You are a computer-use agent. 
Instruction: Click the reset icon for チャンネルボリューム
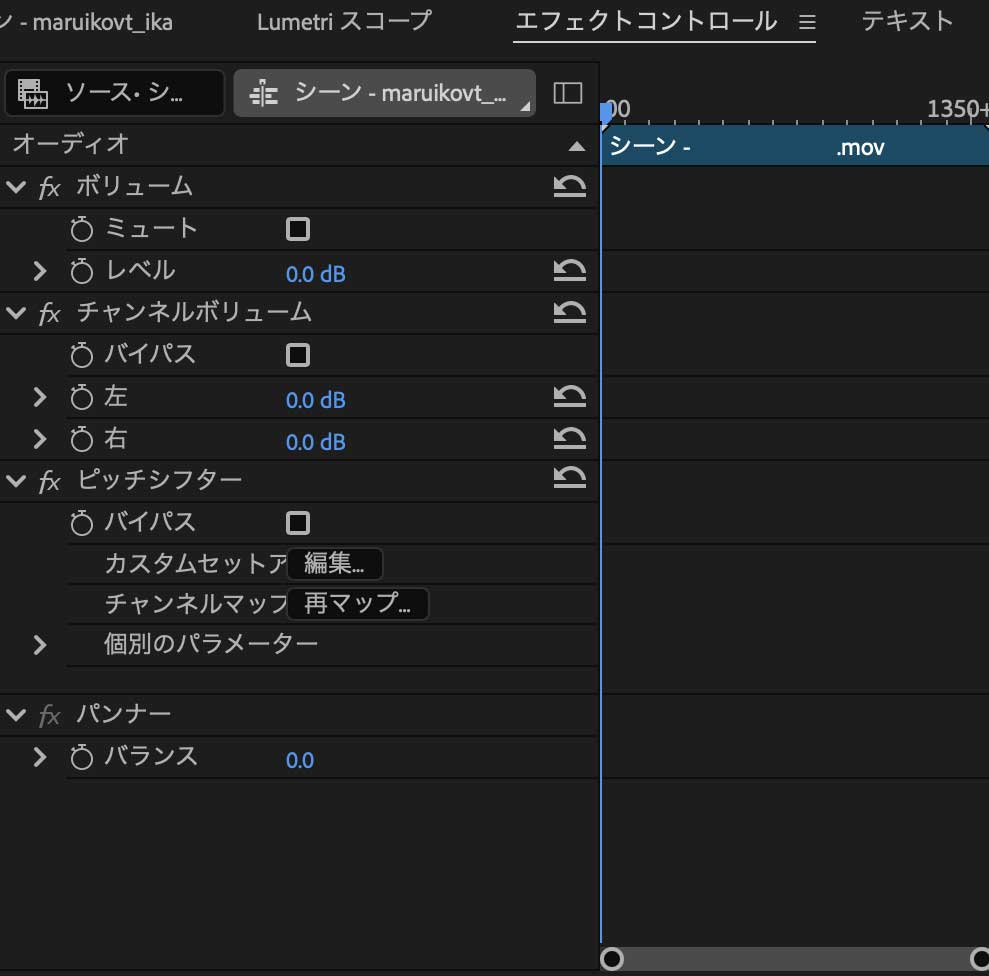[571, 312]
